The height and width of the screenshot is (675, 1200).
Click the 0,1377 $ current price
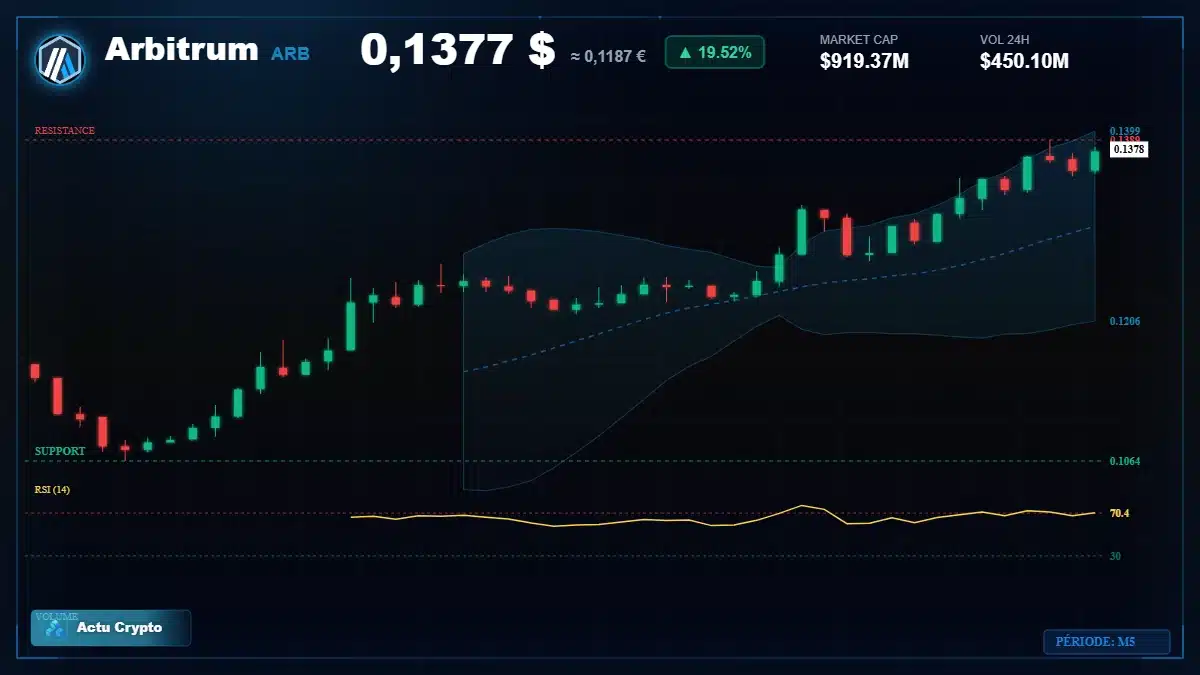point(457,49)
